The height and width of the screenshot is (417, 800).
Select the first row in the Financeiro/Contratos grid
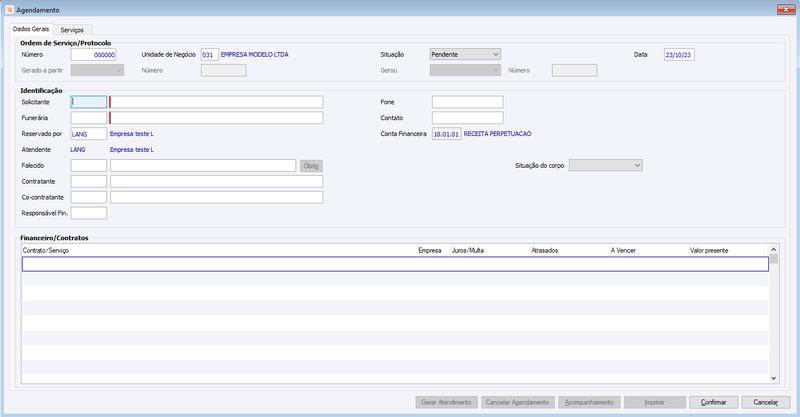click(x=395, y=264)
